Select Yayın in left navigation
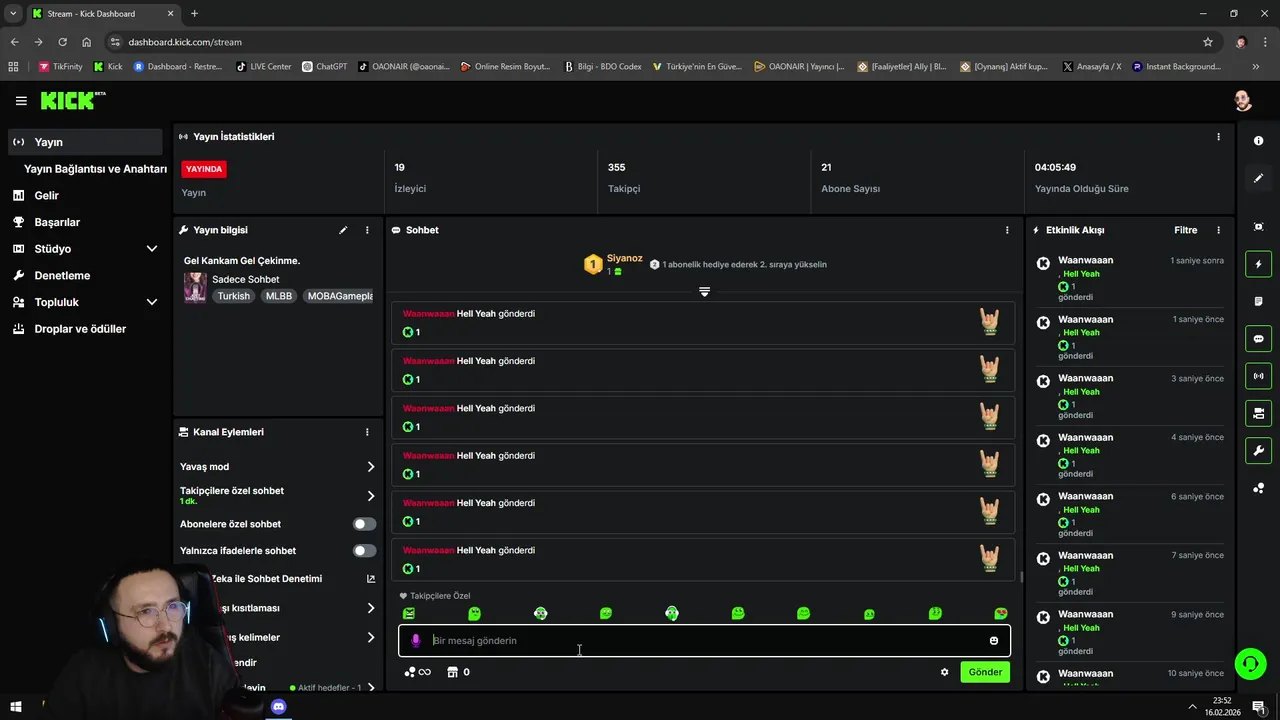 [84, 142]
